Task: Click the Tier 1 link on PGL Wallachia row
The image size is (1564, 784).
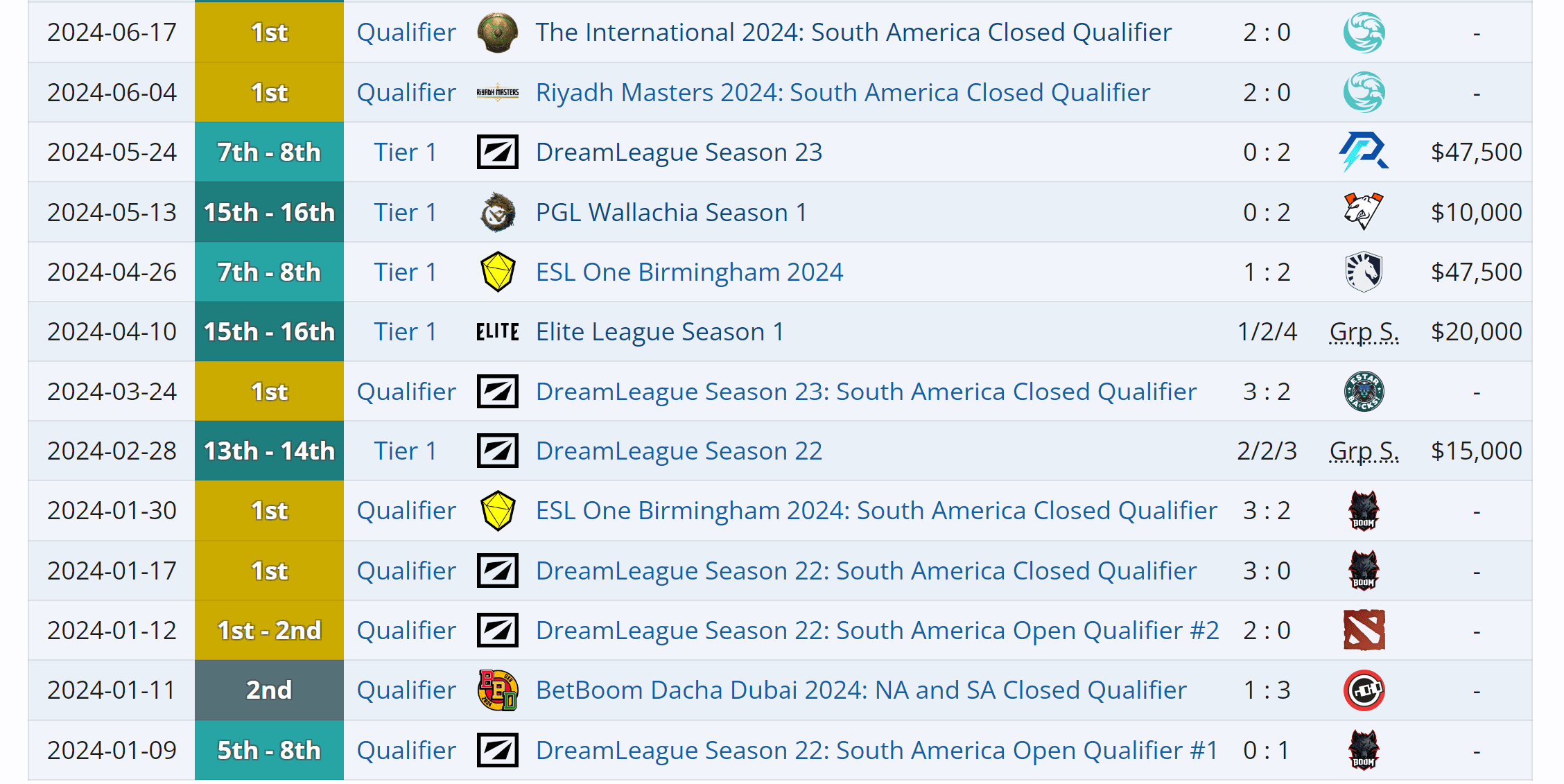Action: [405, 211]
